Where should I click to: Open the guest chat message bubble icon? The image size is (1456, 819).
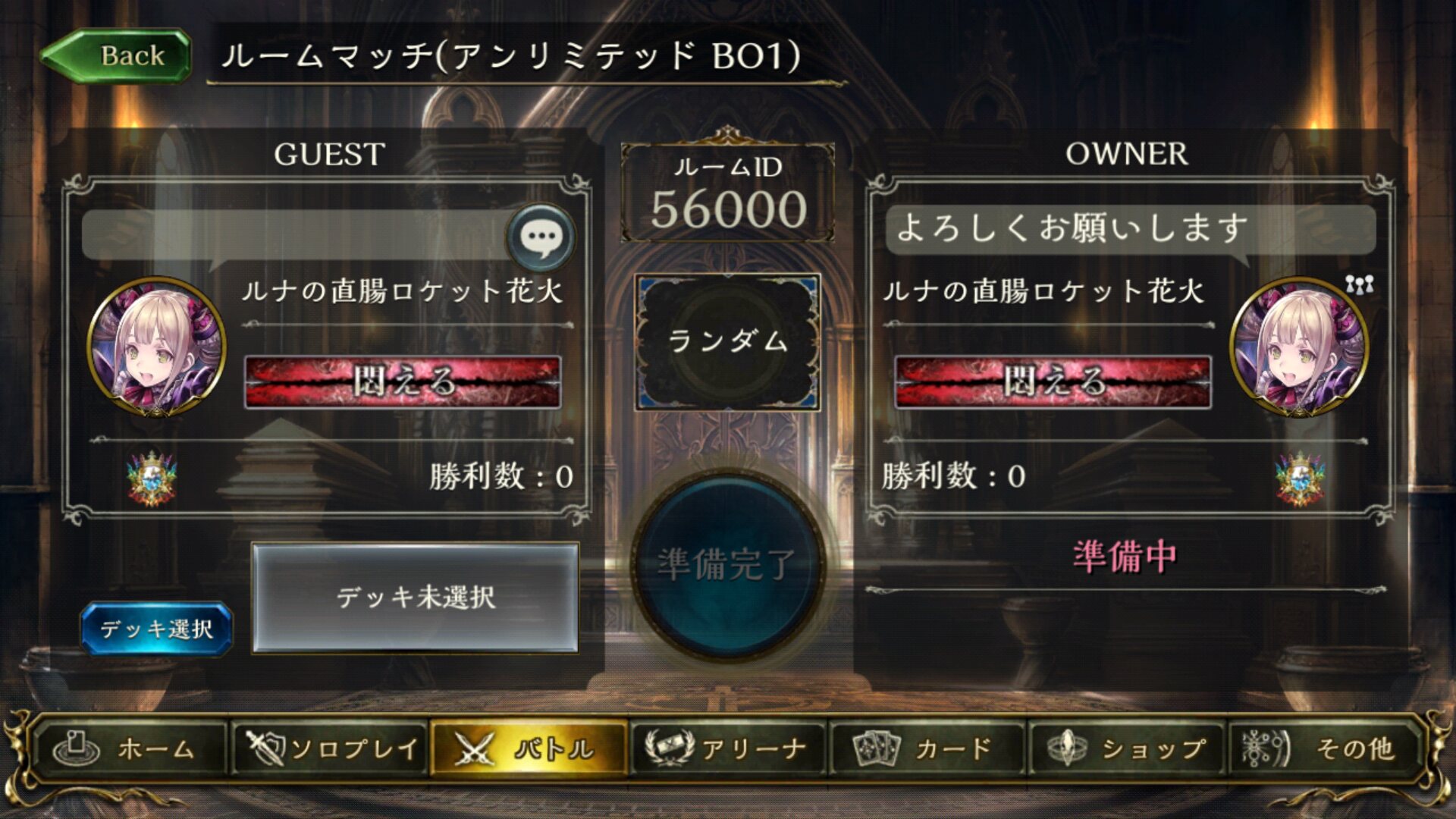point(541,238)
